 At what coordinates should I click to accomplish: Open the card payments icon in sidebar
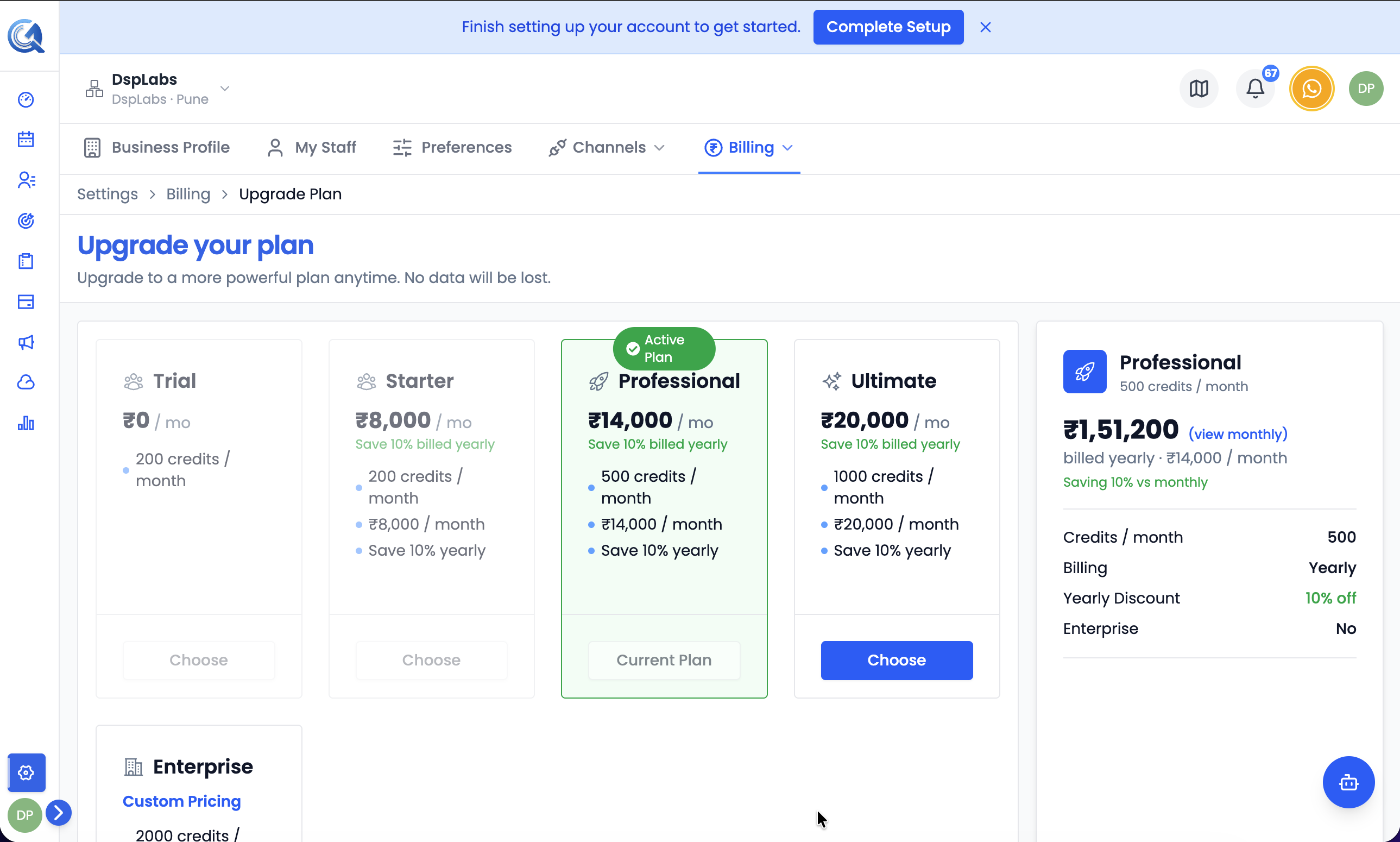[x=26, y=302]
